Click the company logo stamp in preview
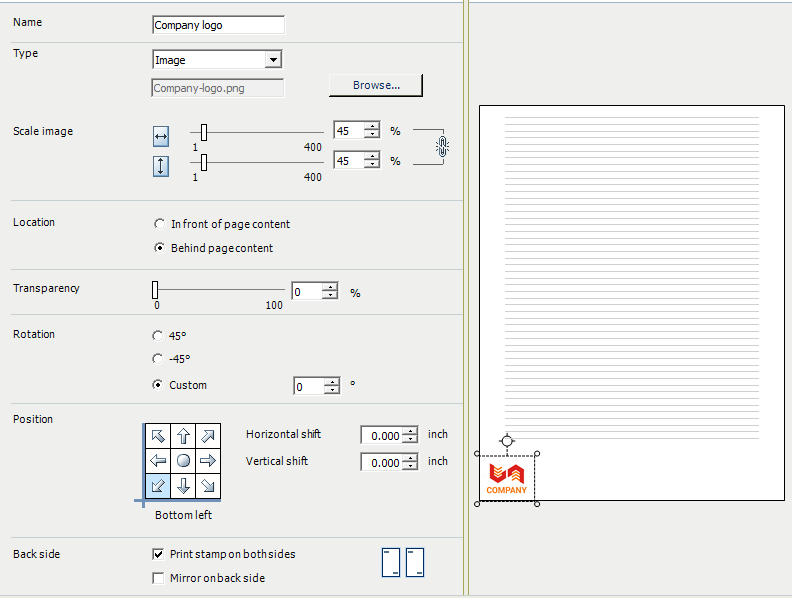792x598 pixels. [x=507, y=479]
